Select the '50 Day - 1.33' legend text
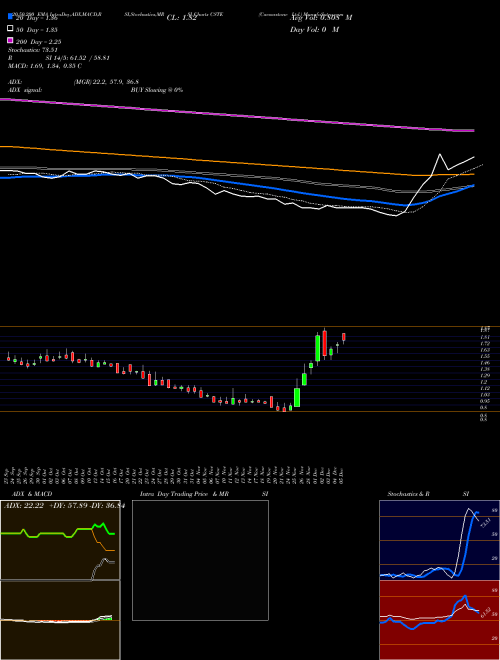Image resolution: width=500 pixels, height=660 pixels. (37, 30)
